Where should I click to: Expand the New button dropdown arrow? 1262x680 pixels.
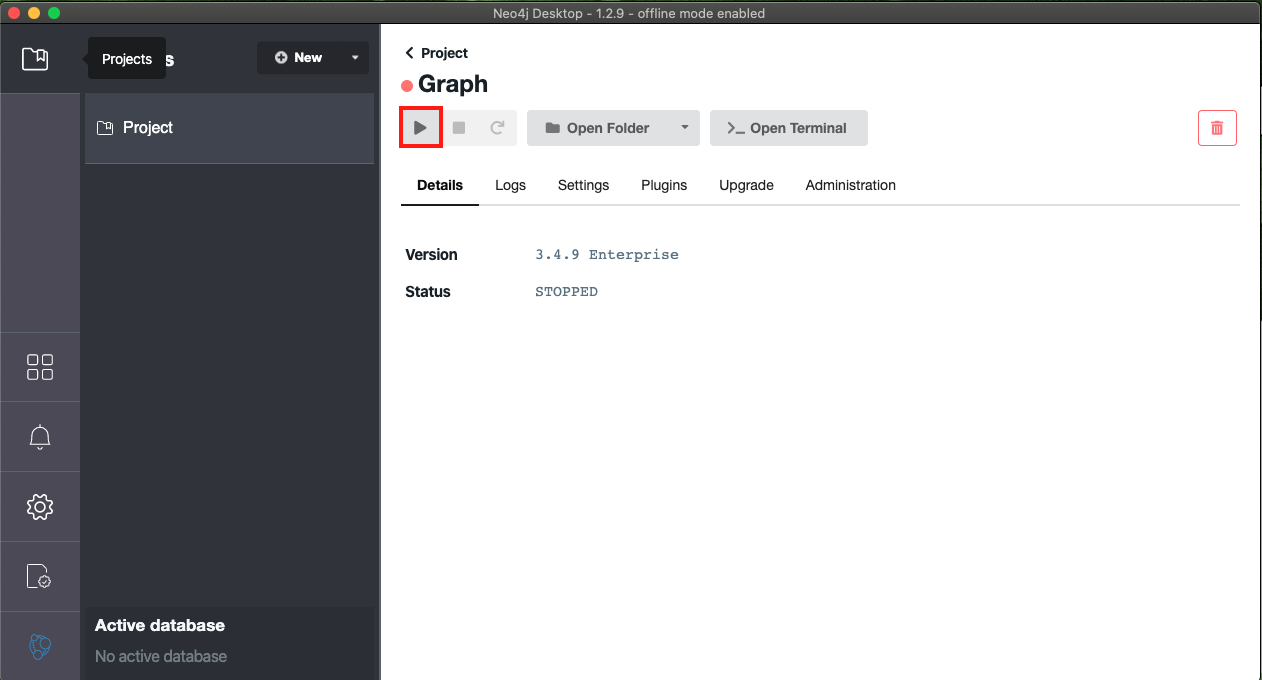click(355, 58)
